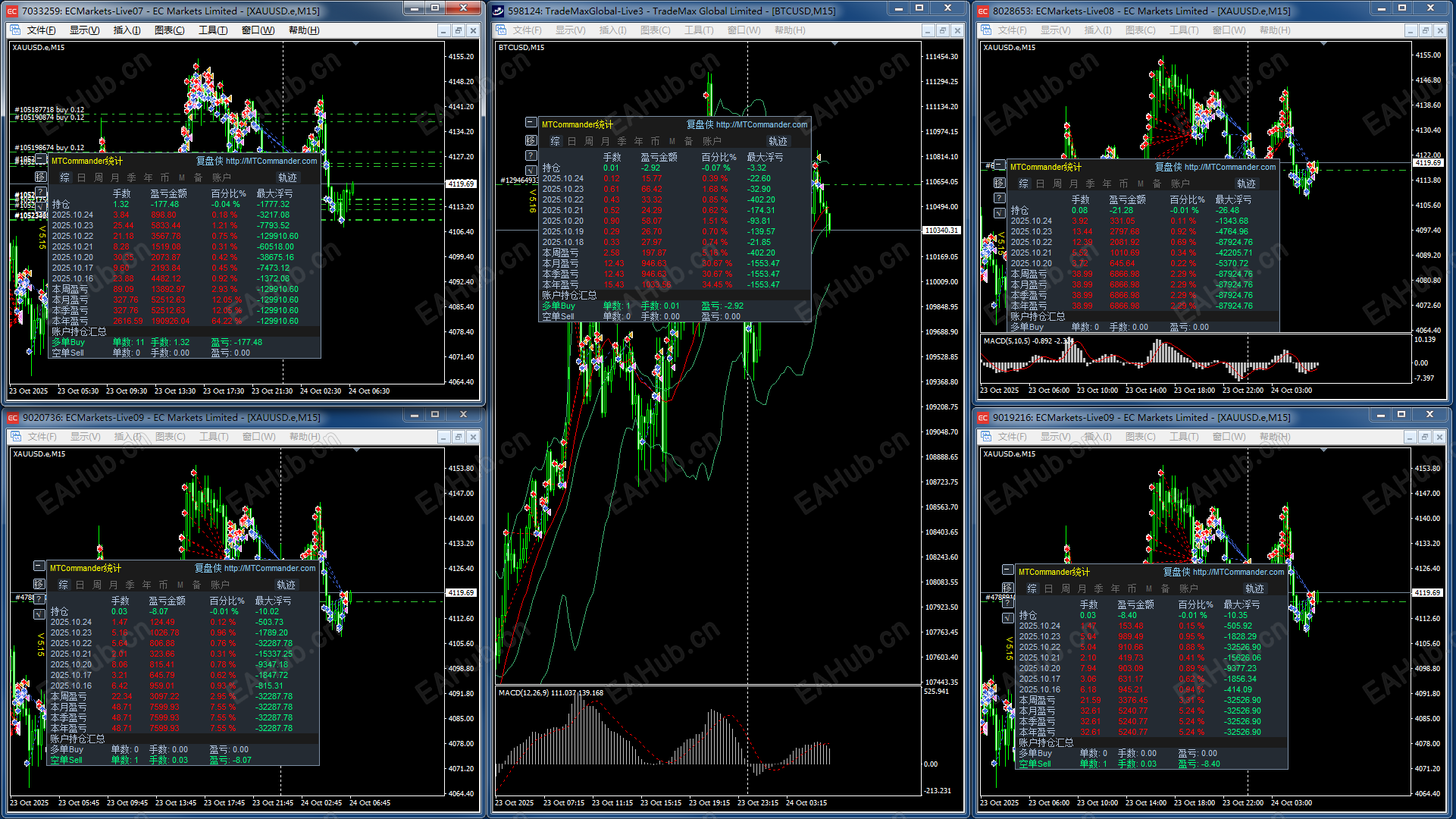Minimize the statistics panel in 9019216 window
Screen dimensions: 1456x819
coord(1007,570)
